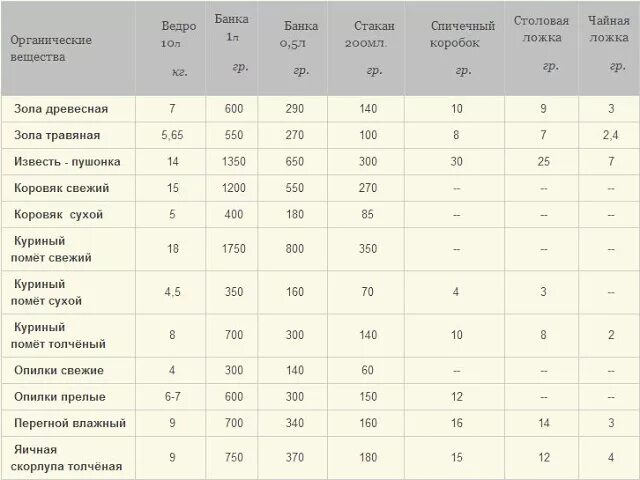Click the 1350 value for Известь

click(x=233, y=162)
